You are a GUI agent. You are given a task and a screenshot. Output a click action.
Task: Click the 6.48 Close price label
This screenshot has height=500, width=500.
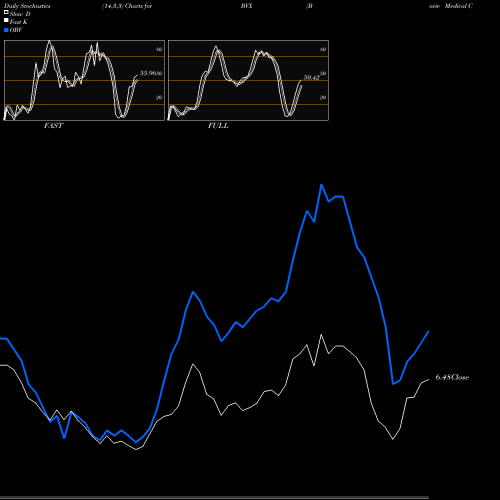452,377
